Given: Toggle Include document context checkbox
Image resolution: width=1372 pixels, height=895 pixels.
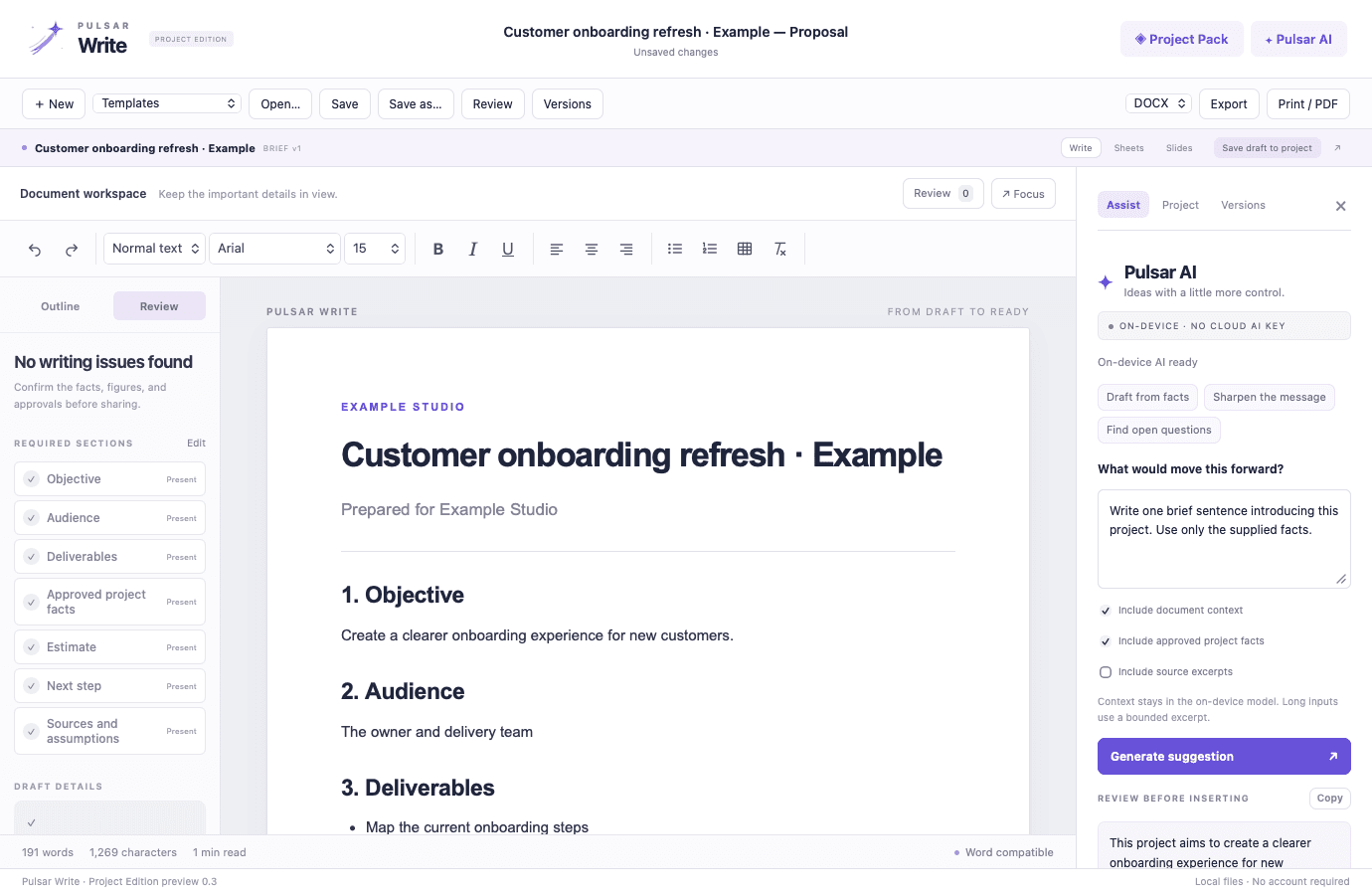Looking at the screenshot, I should 1105,611.
